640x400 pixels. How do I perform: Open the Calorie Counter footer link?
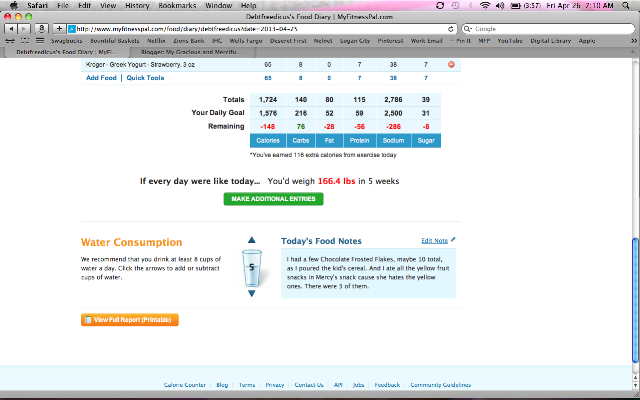[x=184, y=385]
